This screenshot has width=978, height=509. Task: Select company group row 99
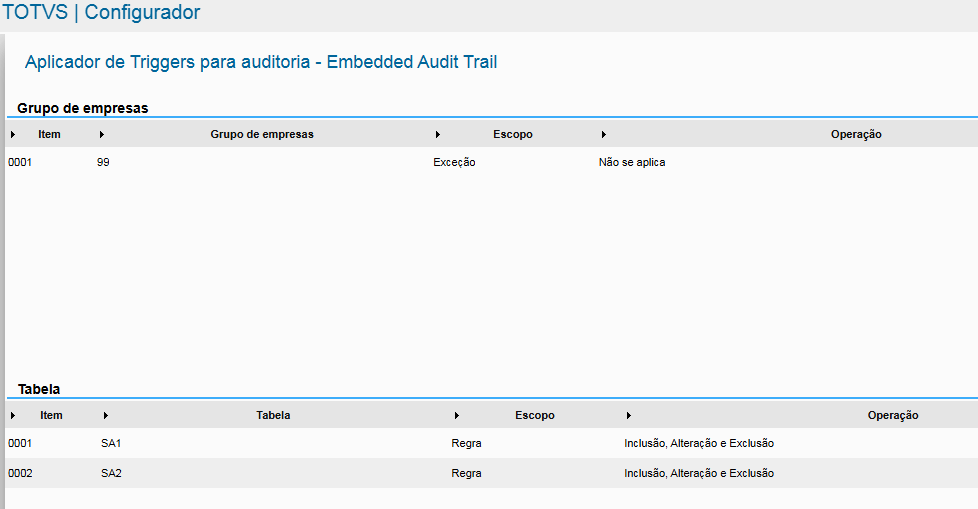coord(103,162)
